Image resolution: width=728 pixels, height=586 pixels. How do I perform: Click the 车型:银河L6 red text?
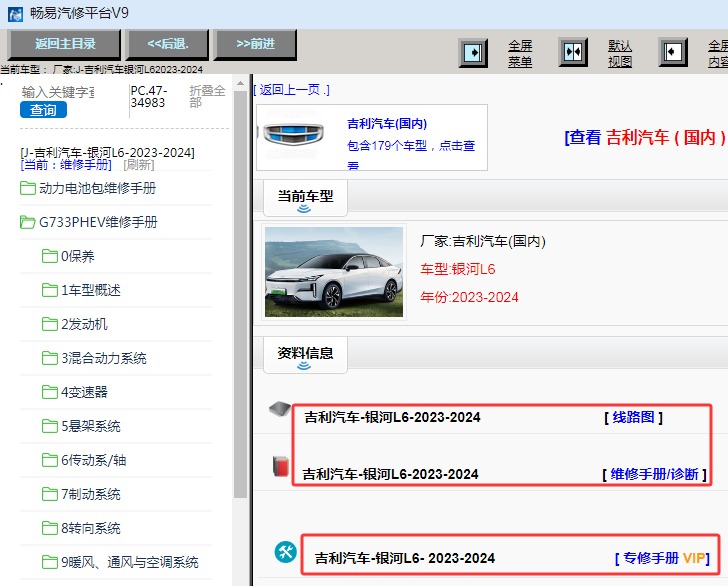pyautogui.click(x=458, y=269)
